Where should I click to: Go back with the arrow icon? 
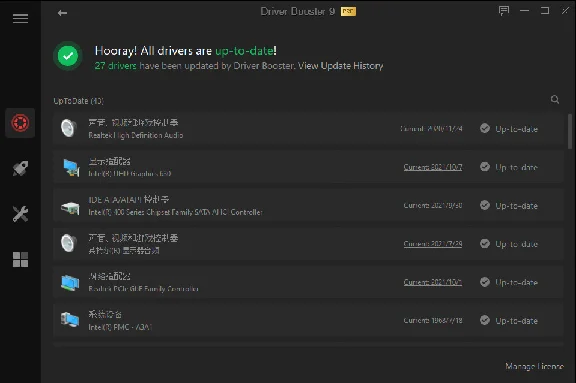pos(62,13)
